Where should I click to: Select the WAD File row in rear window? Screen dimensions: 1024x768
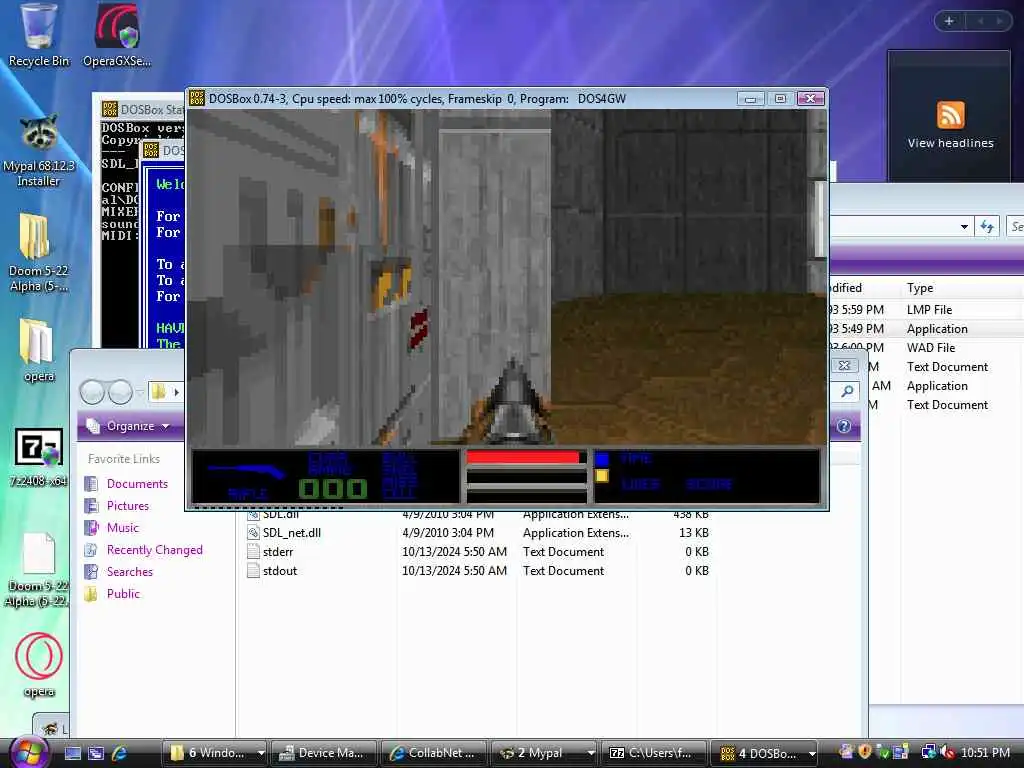926,347
